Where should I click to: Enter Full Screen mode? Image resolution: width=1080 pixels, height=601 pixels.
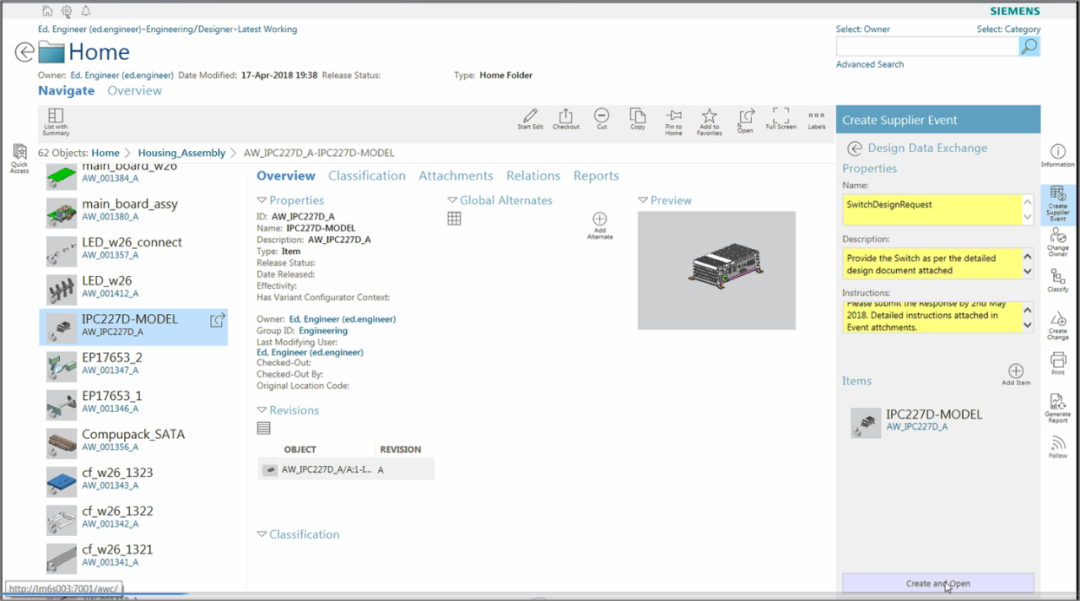pos(781,118)
